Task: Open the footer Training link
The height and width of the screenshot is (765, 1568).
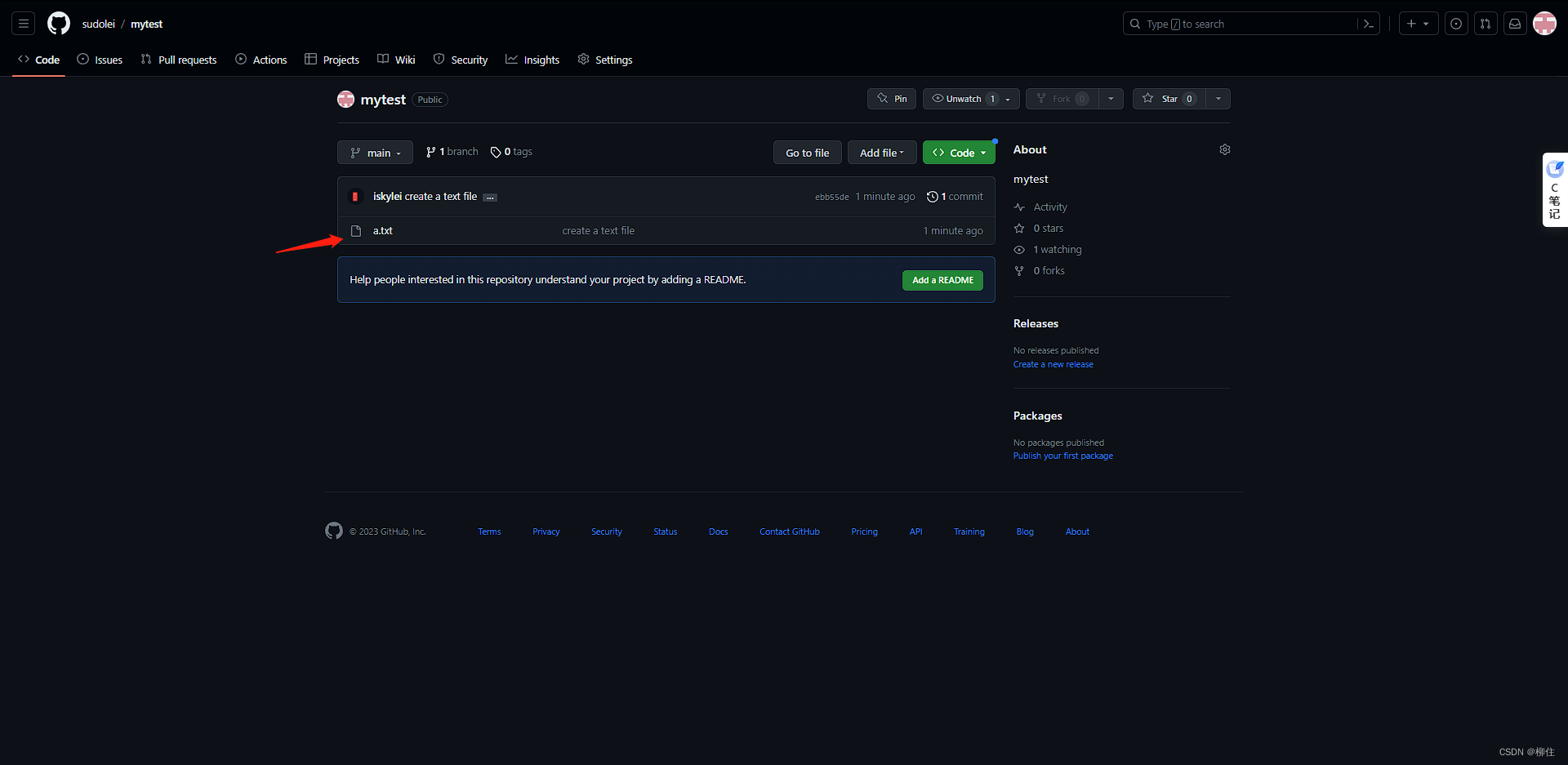Action: click(969, 531)
